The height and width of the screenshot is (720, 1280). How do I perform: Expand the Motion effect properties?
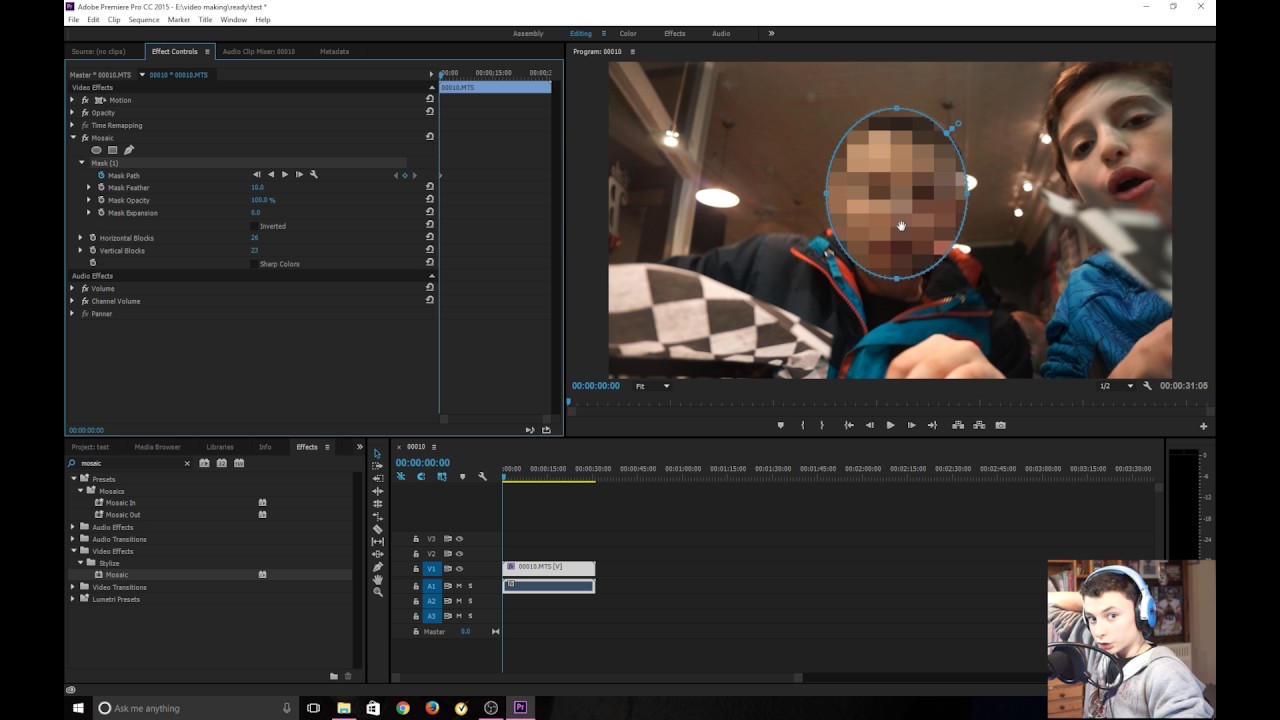[x=72, y=100]
